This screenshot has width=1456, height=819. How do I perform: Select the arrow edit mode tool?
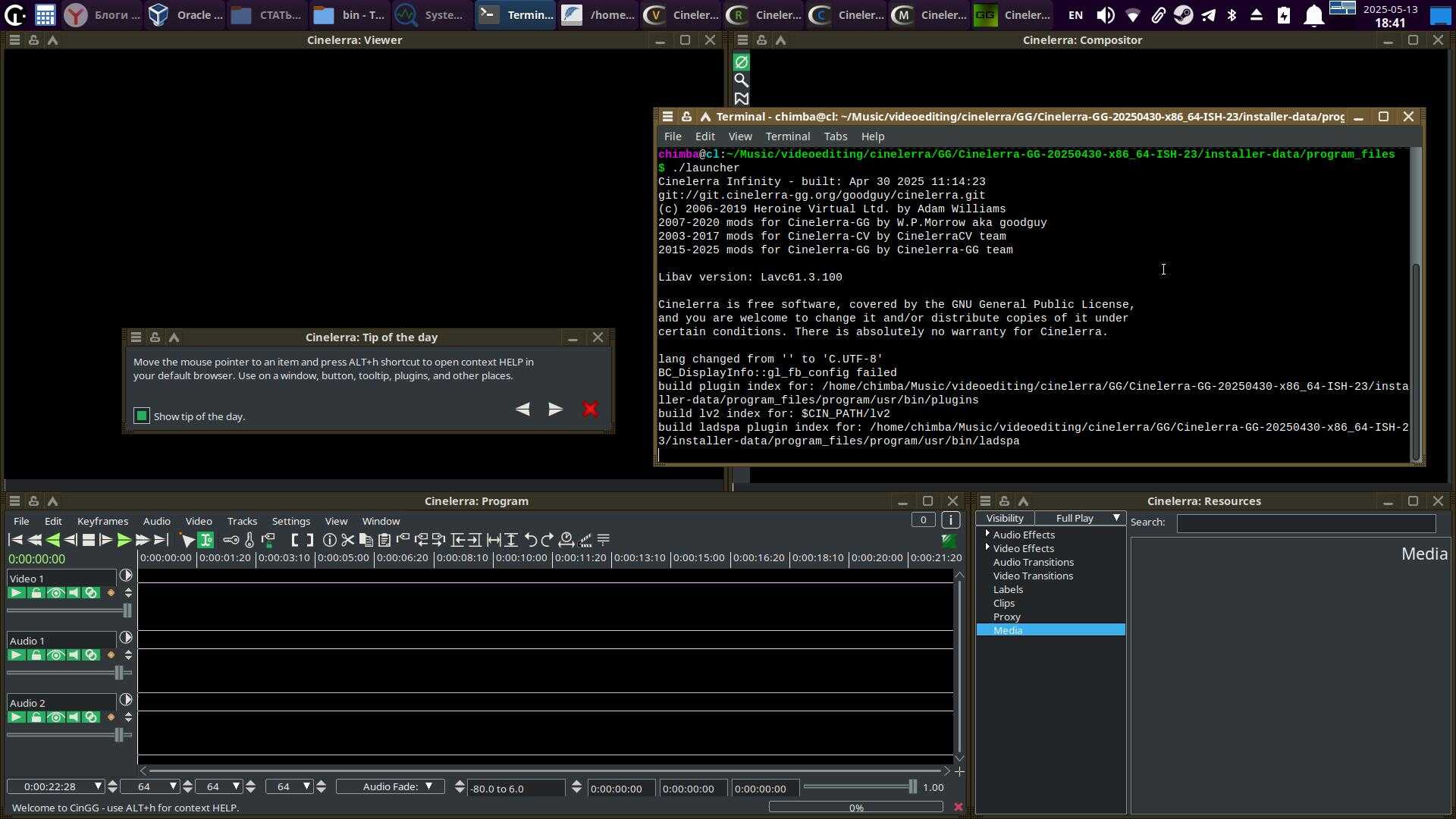[187, 540]
